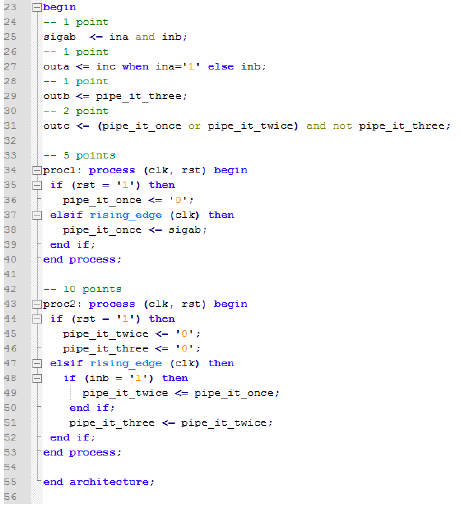
Task: Click 'else' keyword on line 27
Action: click(x=221, y=67)
